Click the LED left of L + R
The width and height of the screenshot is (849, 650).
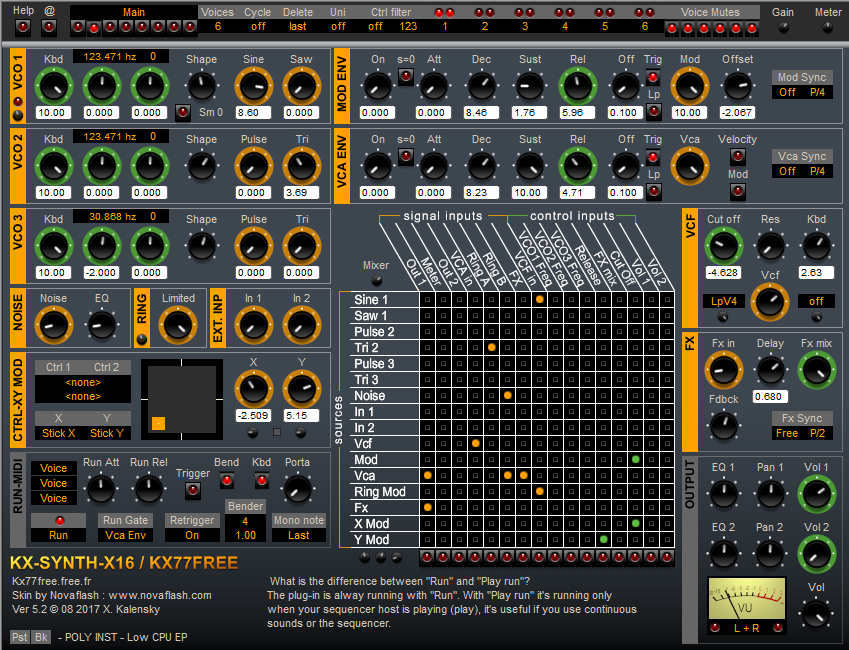pos(715,628)
